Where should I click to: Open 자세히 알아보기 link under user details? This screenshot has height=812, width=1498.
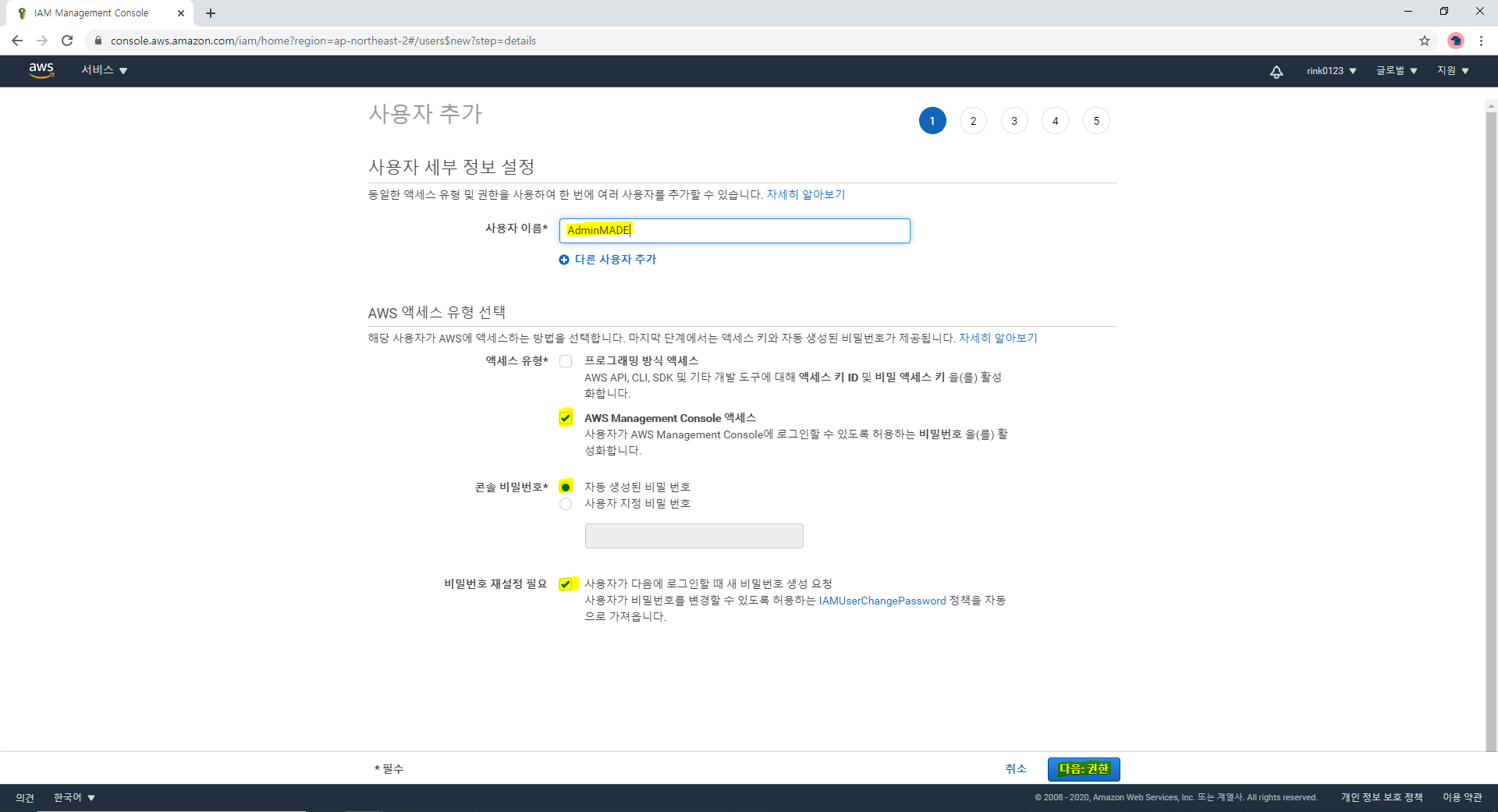(806, 194)
